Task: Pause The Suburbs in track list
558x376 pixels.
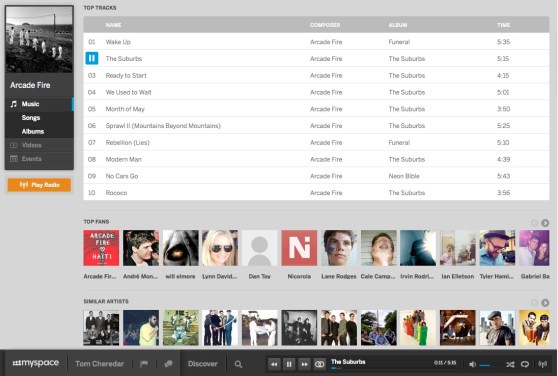Action: (91, 58)
